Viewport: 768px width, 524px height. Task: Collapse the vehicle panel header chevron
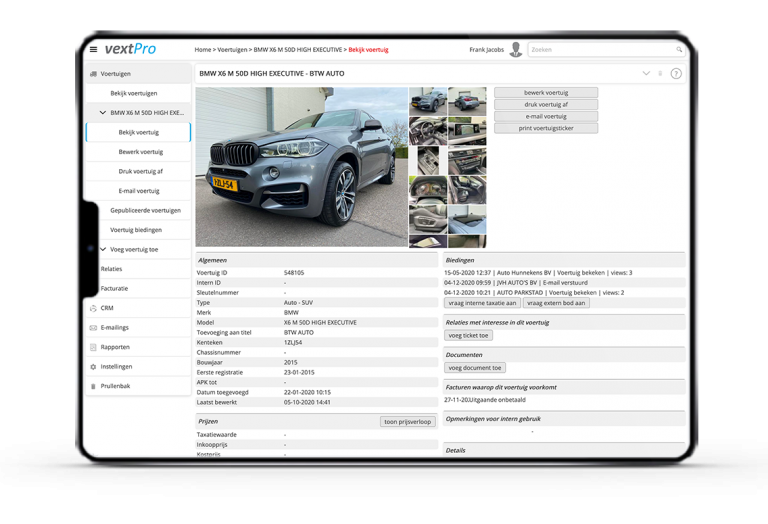coord(646,73)
